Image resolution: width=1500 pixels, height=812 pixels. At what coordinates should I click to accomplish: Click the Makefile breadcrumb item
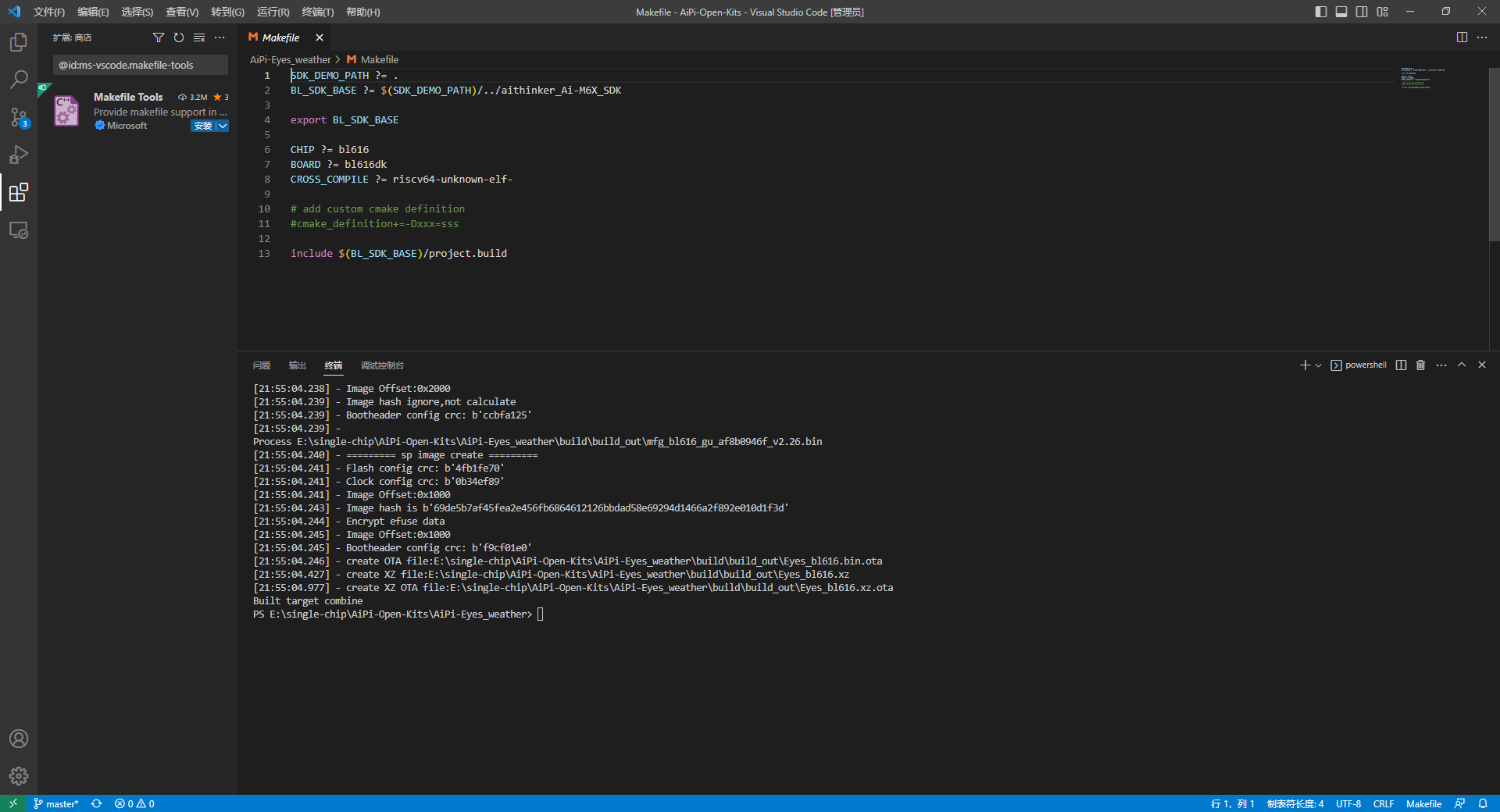coord(373,59)
